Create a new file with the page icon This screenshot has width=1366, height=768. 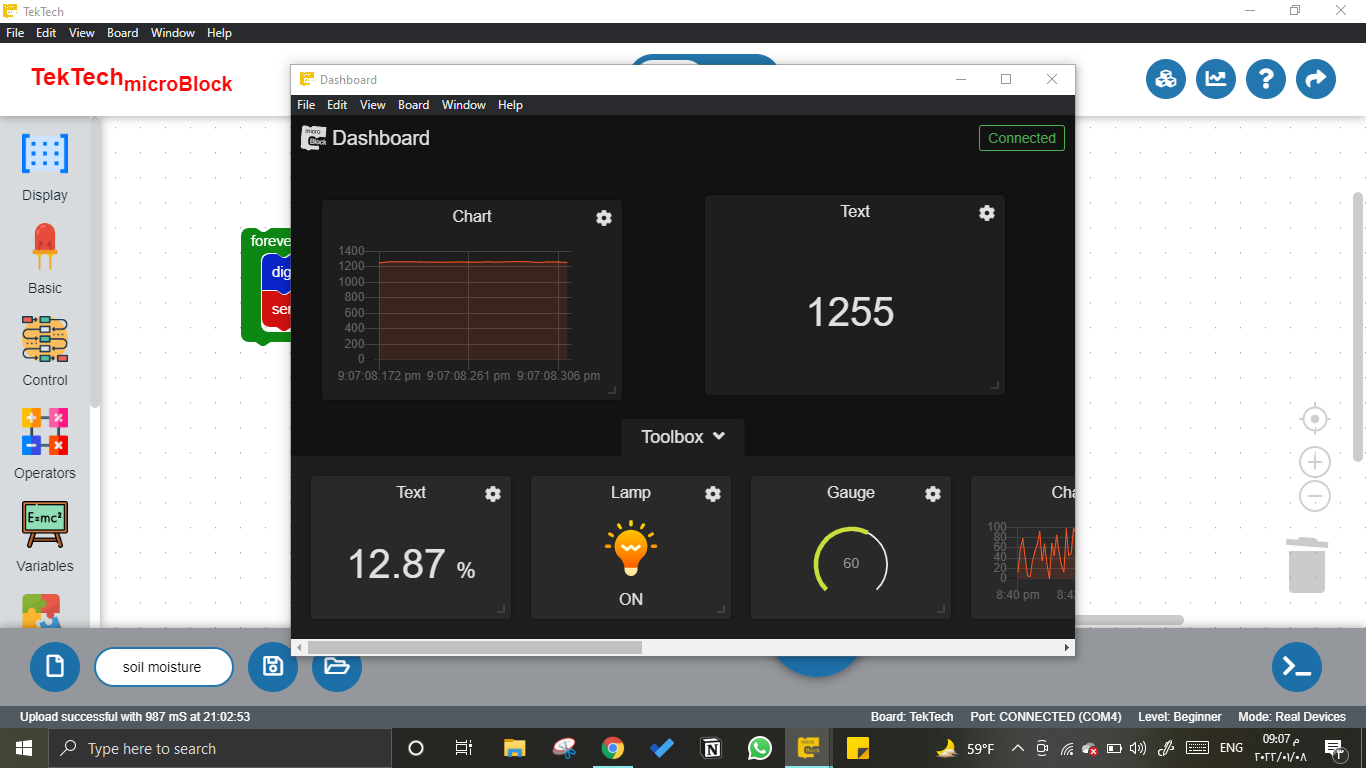(x=55, y=667)
